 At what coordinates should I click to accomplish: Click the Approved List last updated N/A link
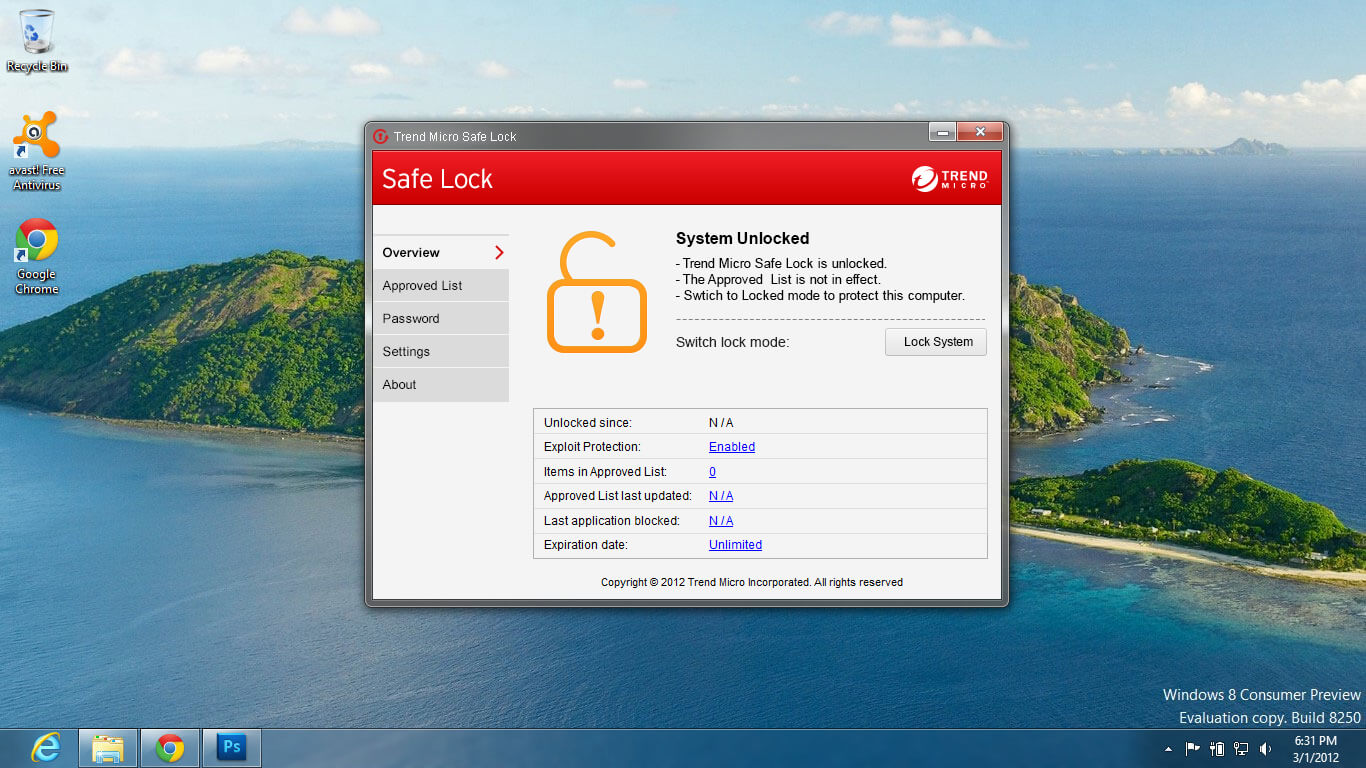[721, 496]
